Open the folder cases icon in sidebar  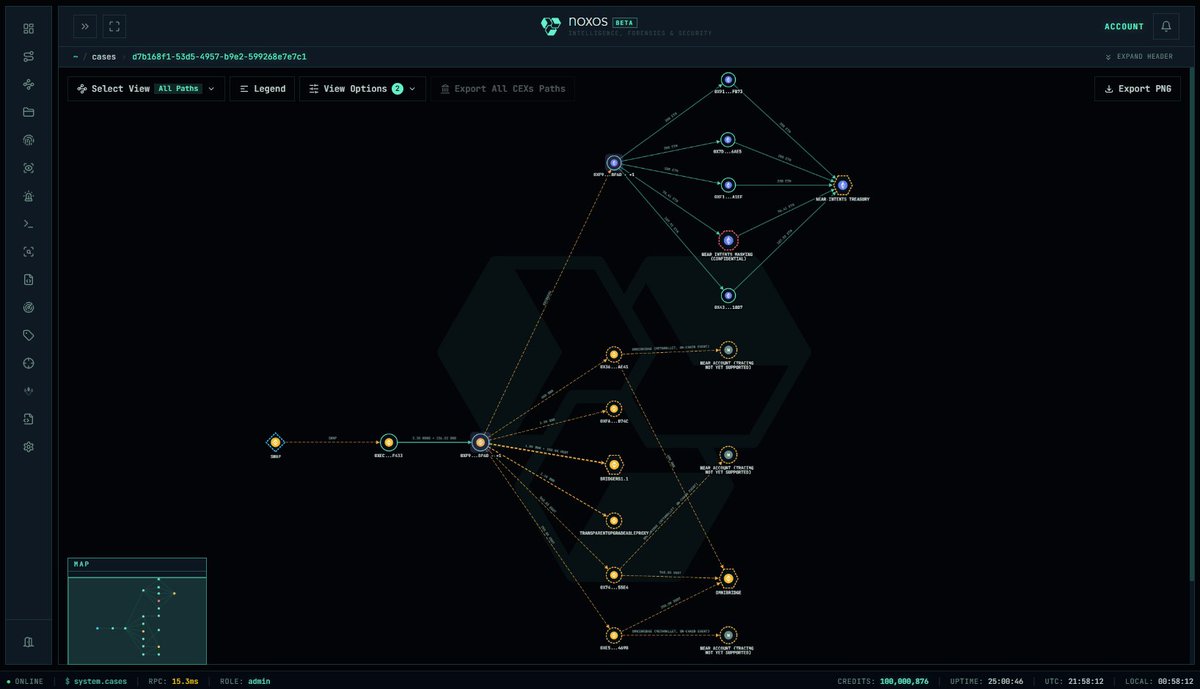pos(28,112)
